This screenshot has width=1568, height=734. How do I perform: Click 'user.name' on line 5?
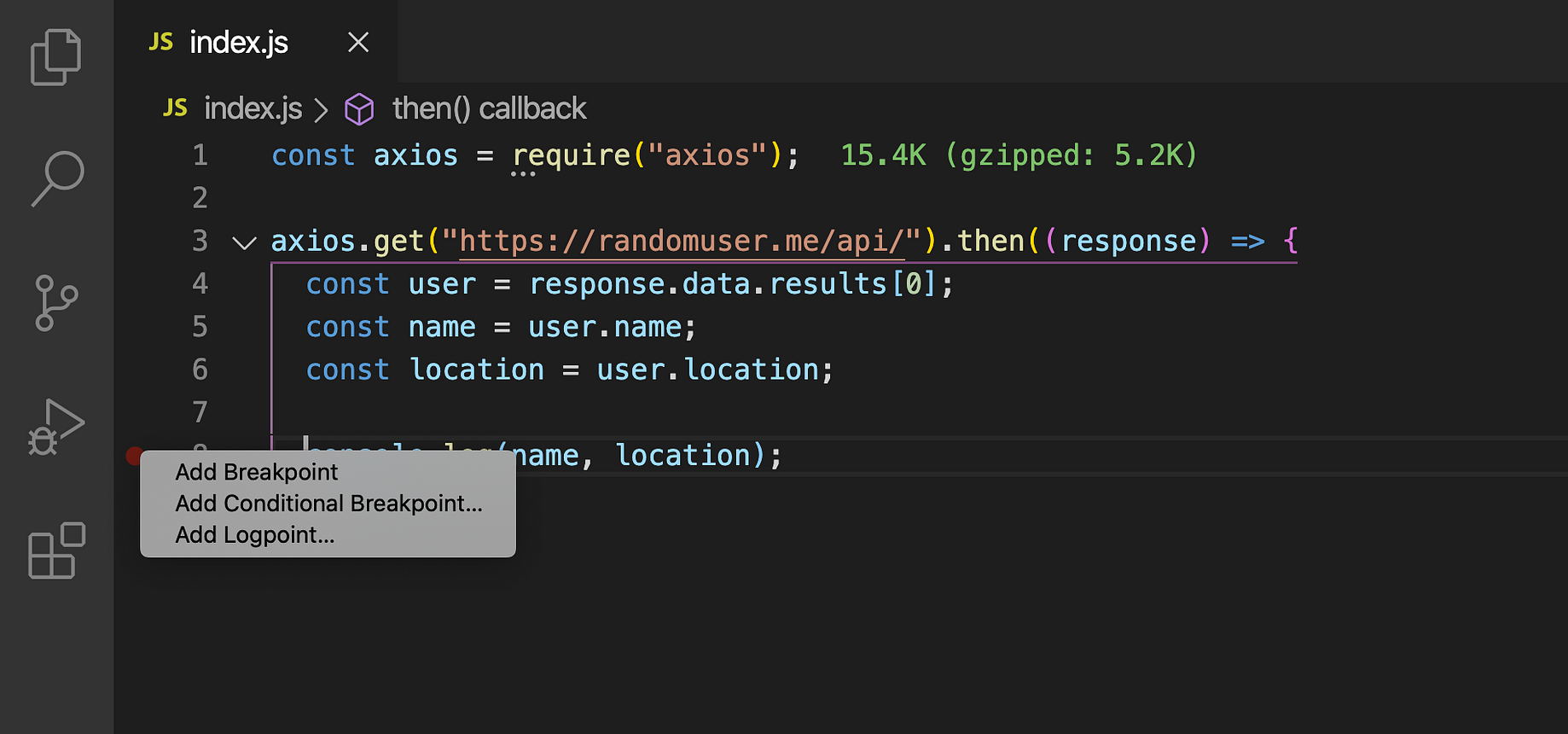point(605,327)
